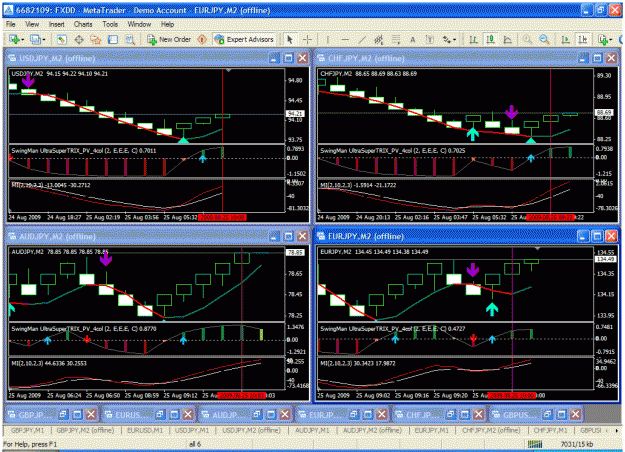
Task: Zoom in on the chart
Action: 527,39
